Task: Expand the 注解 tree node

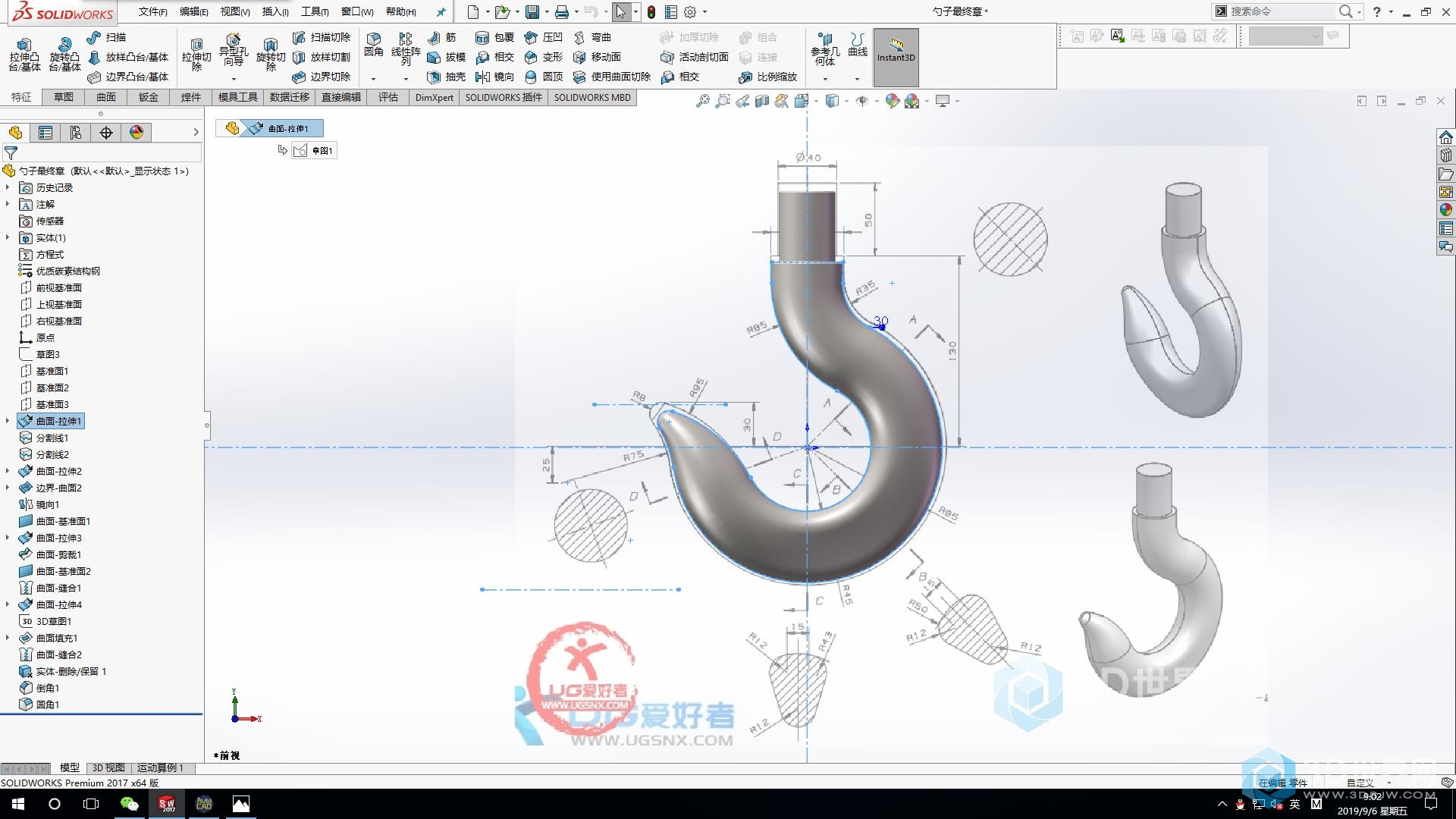Action: (8, 204)
